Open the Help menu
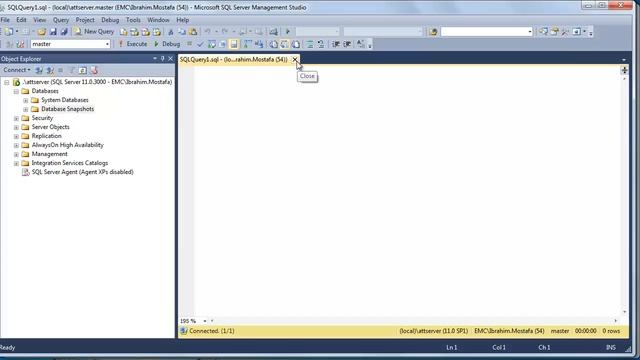The image size is (640, 360). (x=182, y=20)
